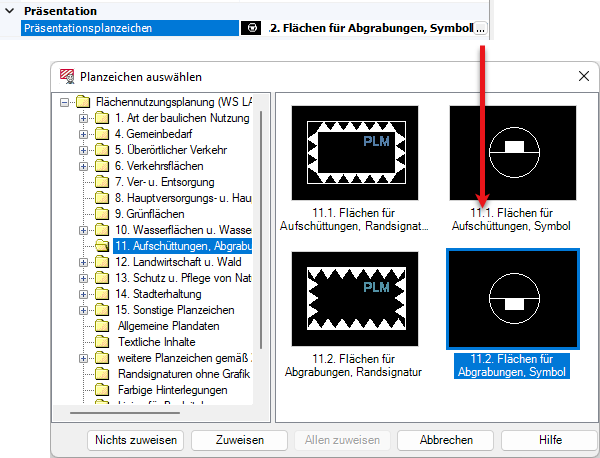Expand the 6. Verkehrsflächen tree node

click(x=83, y=166)
